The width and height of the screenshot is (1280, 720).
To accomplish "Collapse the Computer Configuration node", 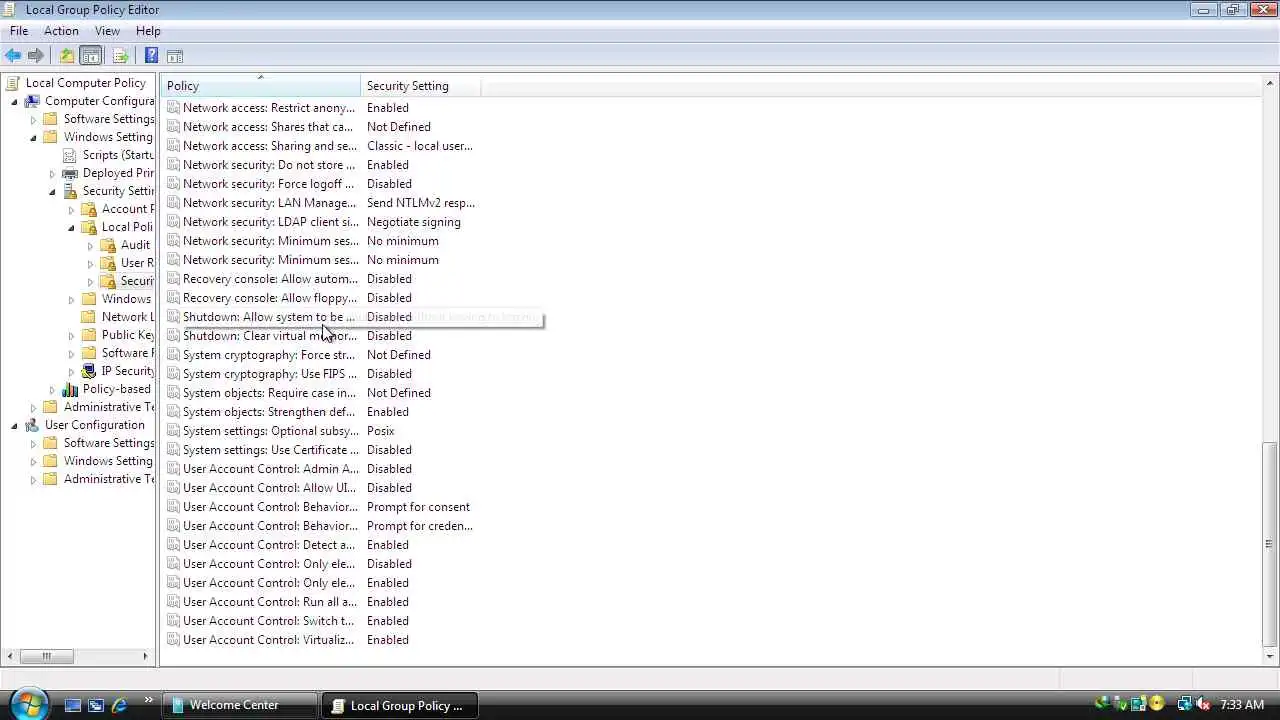I will click(14, 101).
